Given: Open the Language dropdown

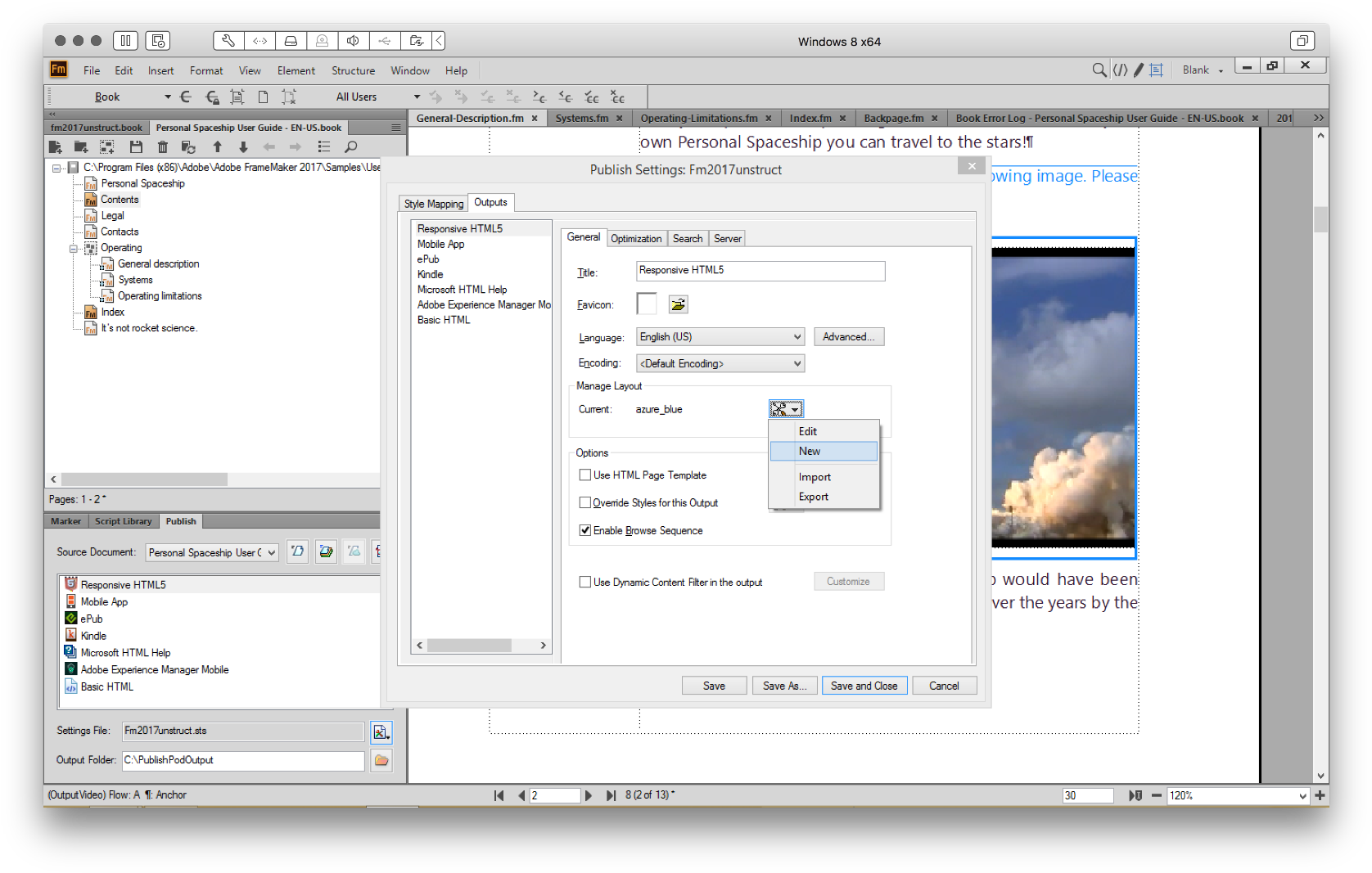Looking at the screenshot, I should [720, 337].
